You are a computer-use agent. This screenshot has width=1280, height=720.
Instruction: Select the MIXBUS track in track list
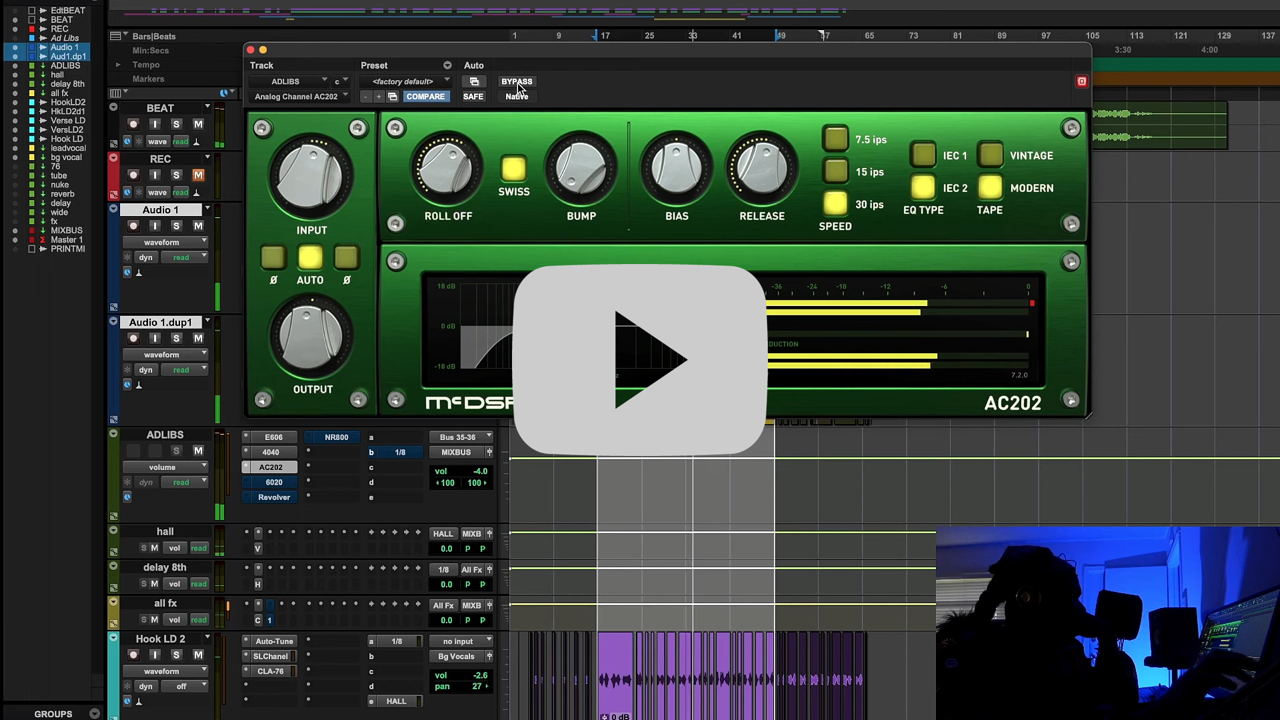pyautogui.click(x=67, y=231)
